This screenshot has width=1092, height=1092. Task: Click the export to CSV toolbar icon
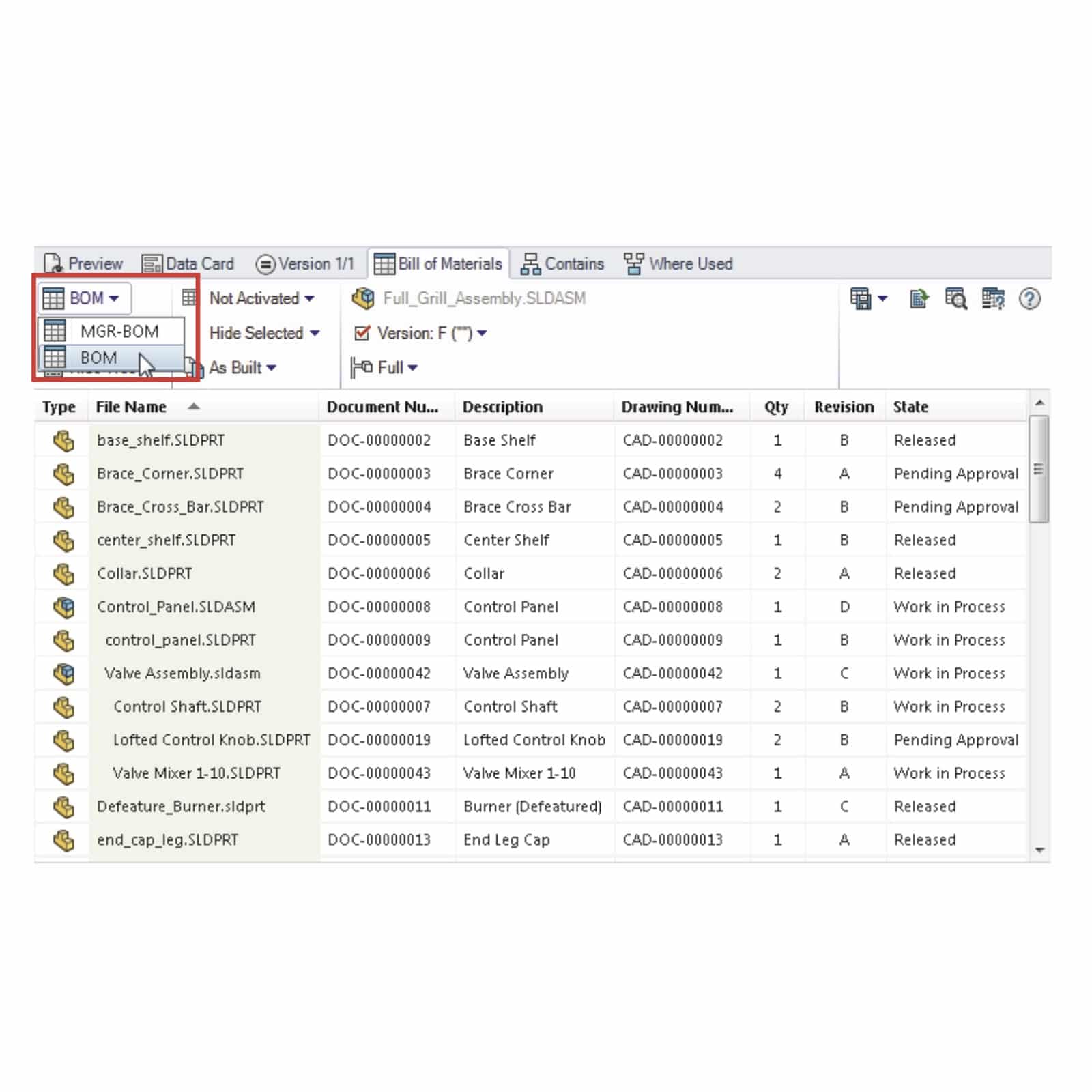pos(919,299)
